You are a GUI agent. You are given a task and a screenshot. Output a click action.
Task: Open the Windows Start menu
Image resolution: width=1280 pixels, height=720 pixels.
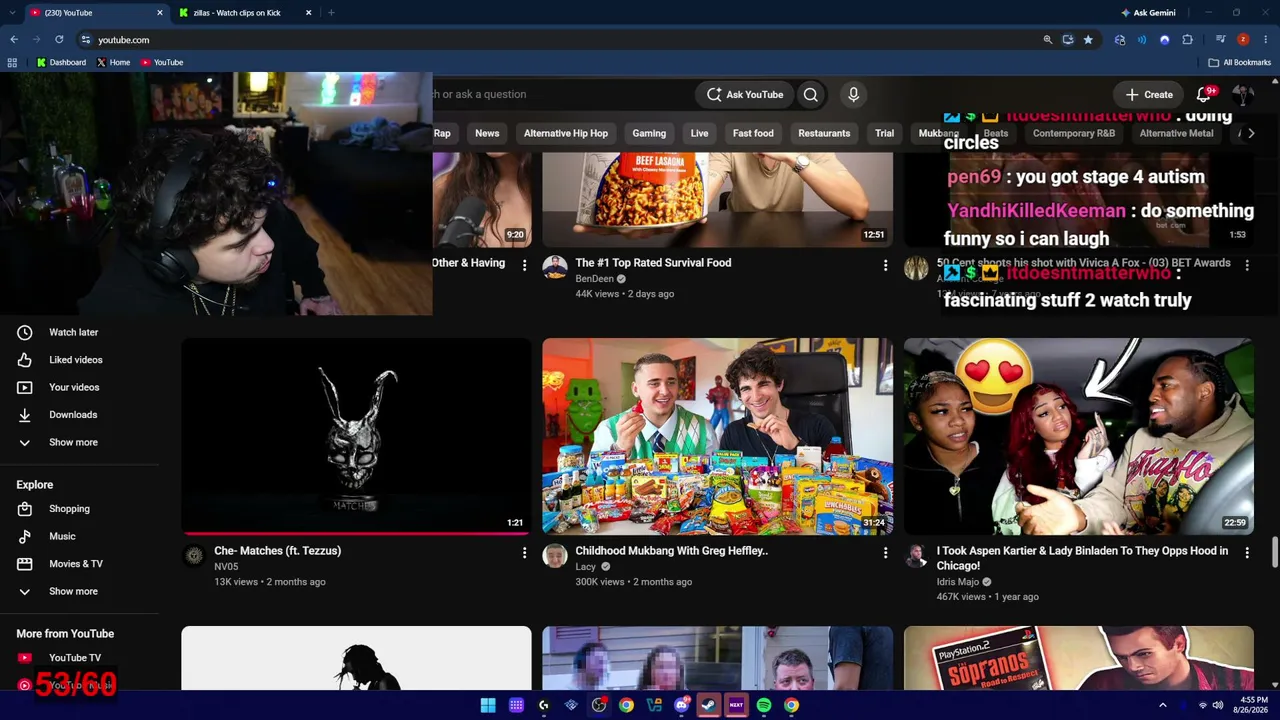pos(488,705)
